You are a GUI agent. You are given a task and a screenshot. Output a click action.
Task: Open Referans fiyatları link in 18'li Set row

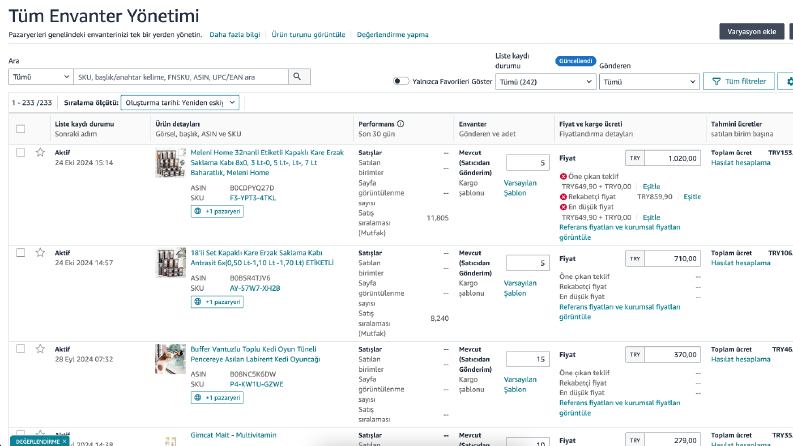click(x=620, y=311)
